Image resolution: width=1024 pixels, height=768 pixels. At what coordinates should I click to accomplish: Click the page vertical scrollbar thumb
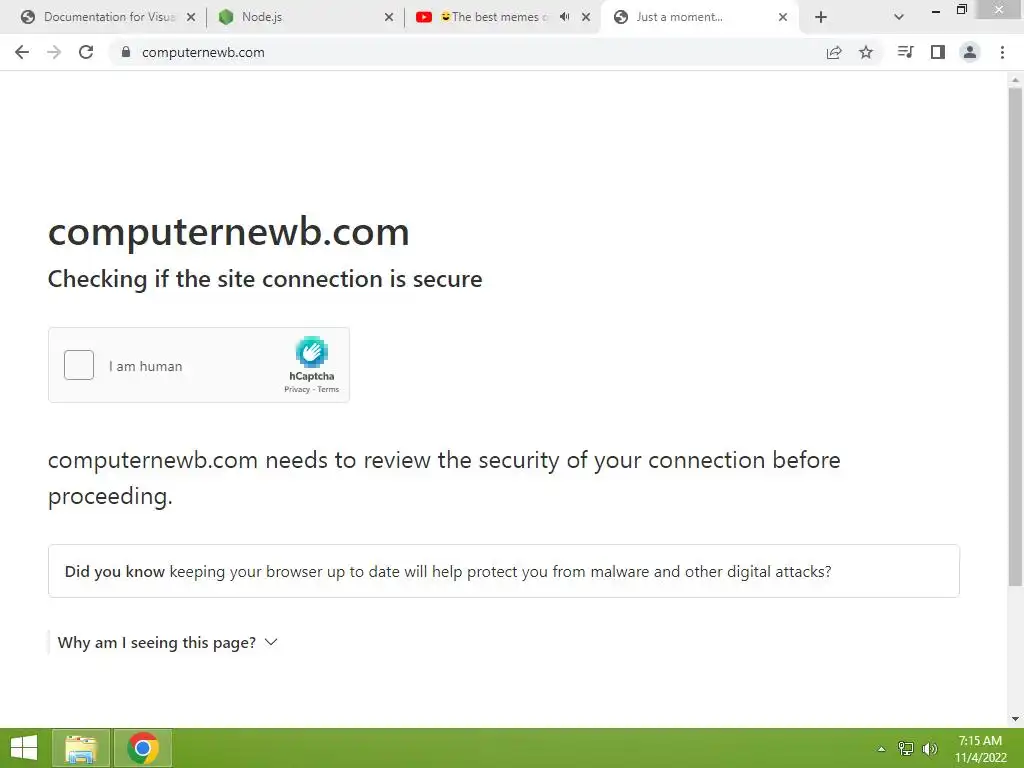1015,336
